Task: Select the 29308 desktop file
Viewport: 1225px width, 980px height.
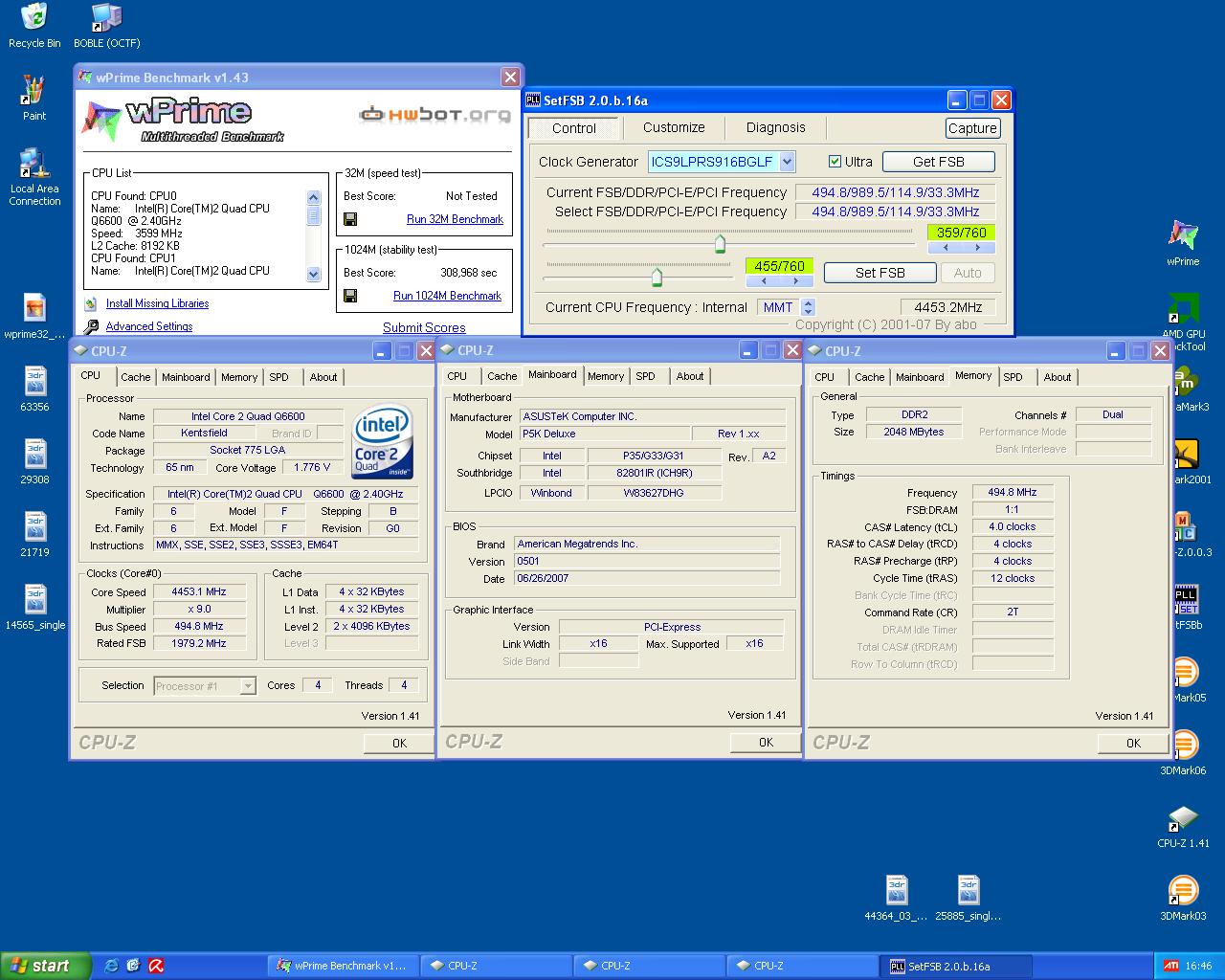Action: [34, 461]
